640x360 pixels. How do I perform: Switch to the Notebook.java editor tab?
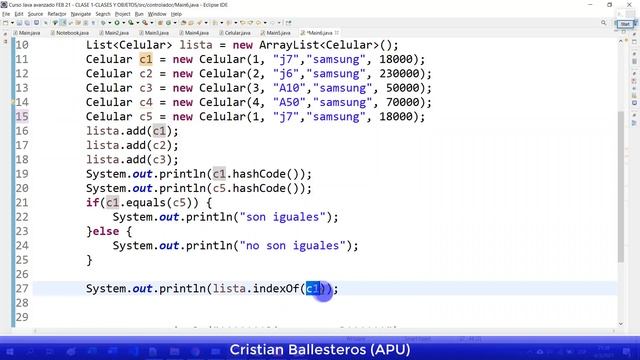[x=69, y=33]
